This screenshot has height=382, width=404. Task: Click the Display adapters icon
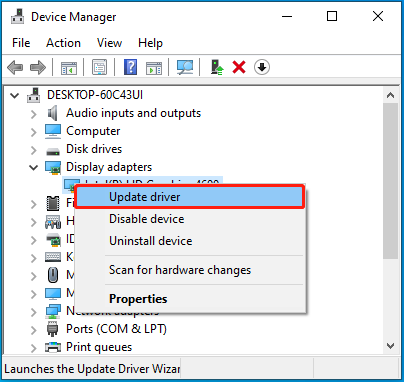pyautogui.click(x=53, y=168)
